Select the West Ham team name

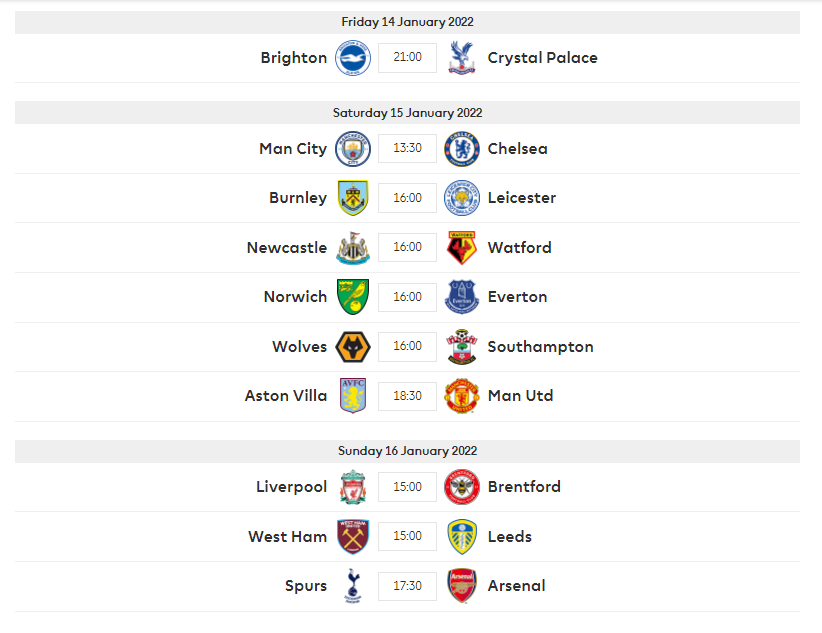pyautogui.click(x=287, y=537)
